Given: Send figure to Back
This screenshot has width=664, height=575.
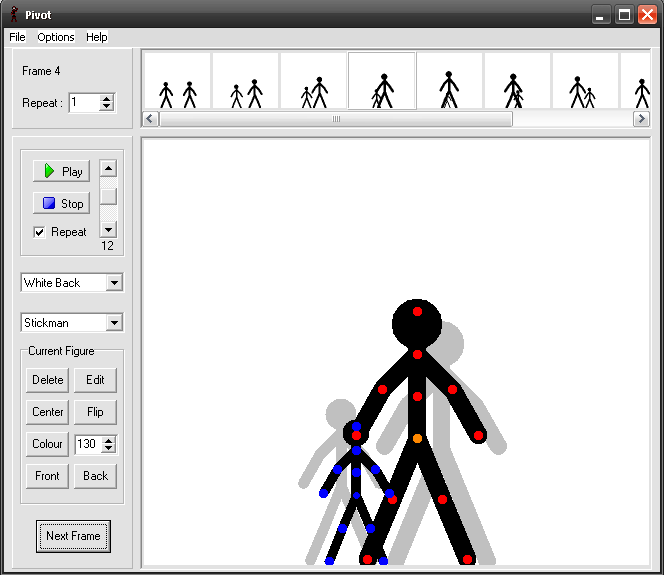Looking at the screenshot, I should (95, 476).
